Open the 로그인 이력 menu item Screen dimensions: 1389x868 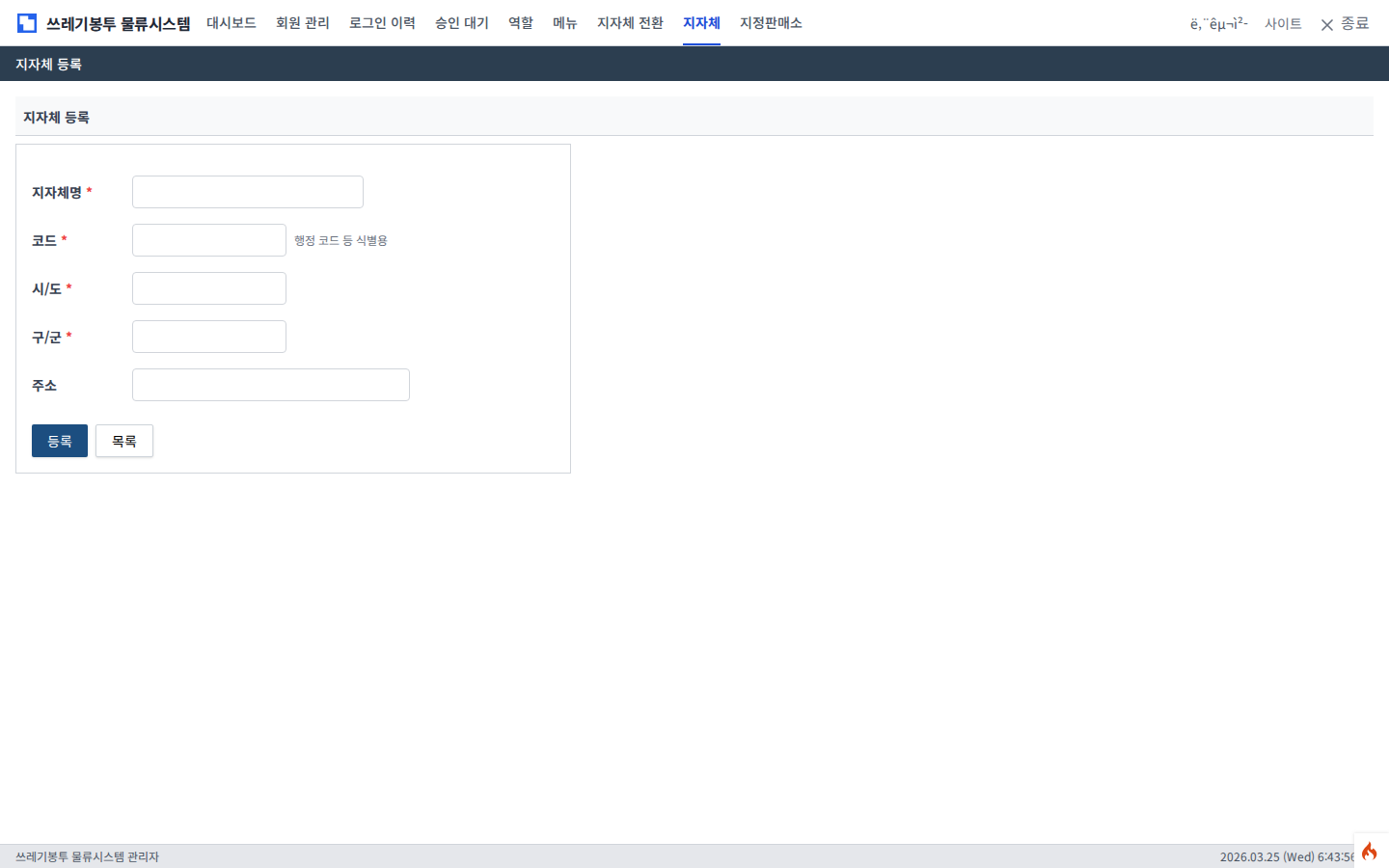(x=382, y=23)
